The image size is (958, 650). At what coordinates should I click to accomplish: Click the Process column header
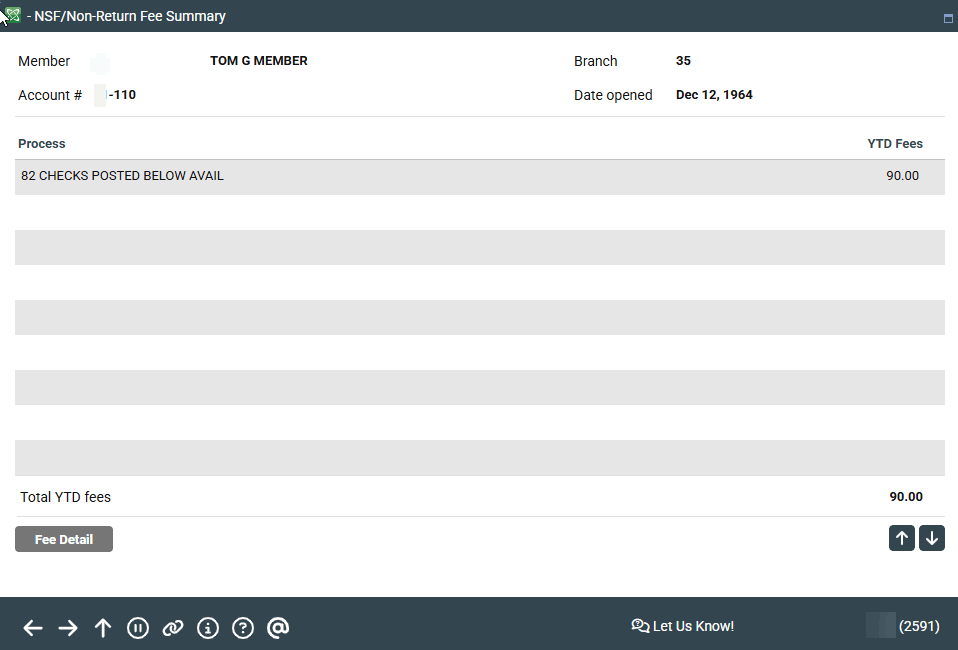42,144
